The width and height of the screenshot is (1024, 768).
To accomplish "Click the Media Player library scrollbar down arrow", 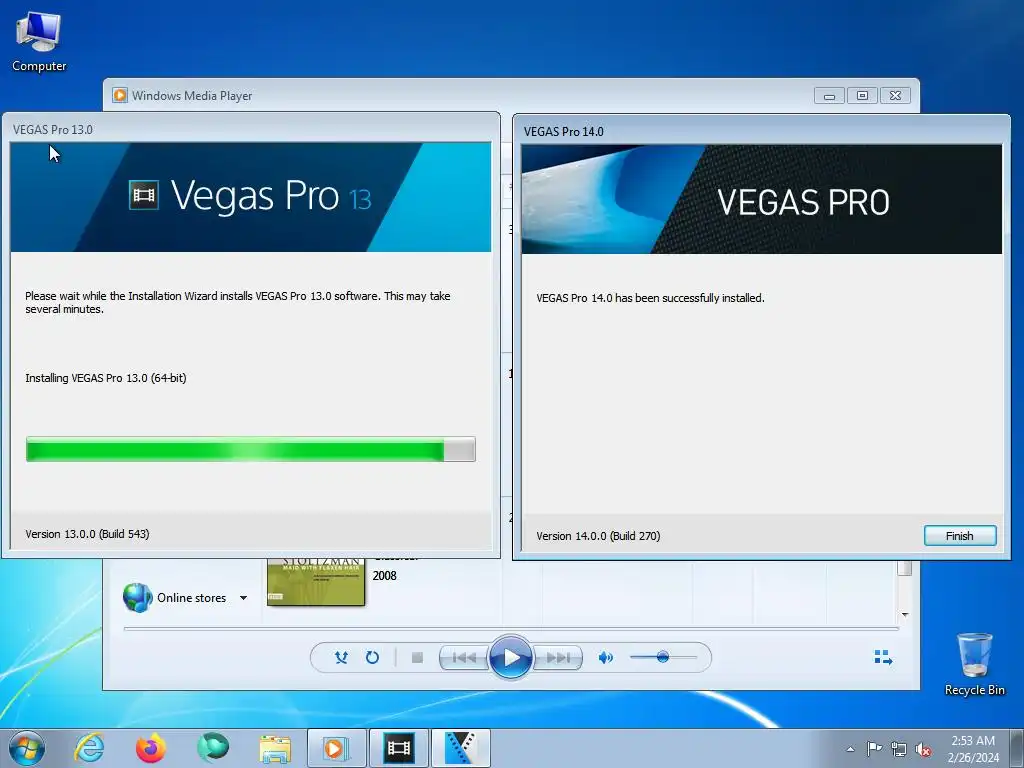I will 904,615.
